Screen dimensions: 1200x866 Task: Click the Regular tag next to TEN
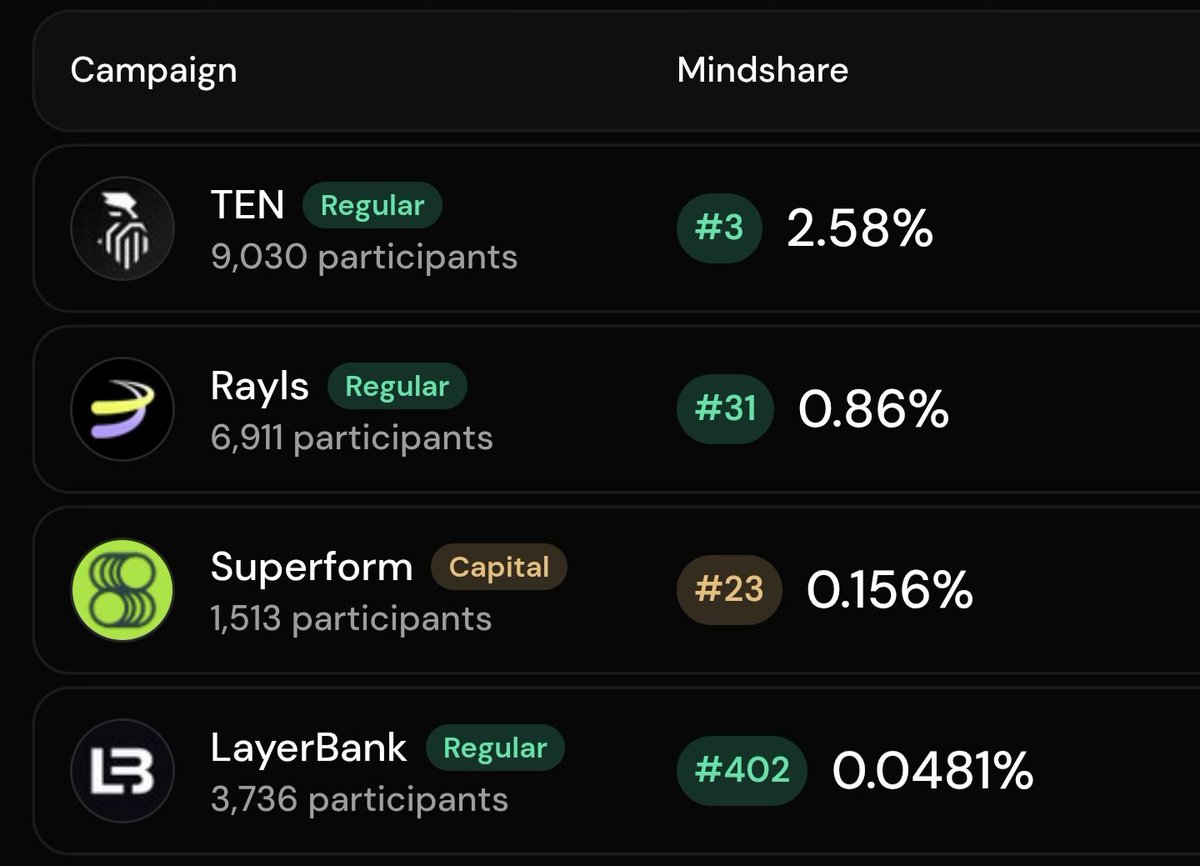(372, 206)
